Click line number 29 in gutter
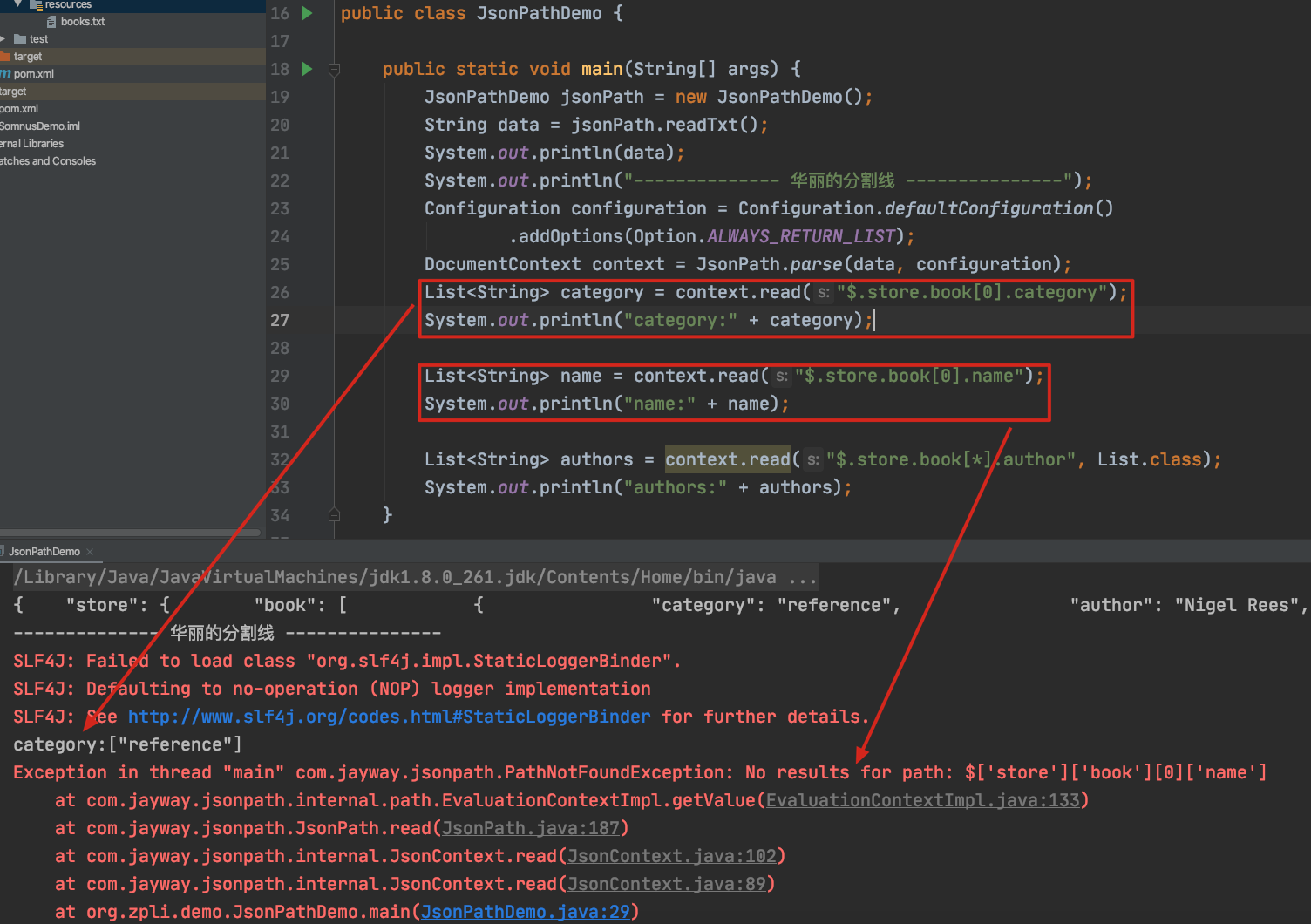 pyautogui.click(x=280, y=376)
